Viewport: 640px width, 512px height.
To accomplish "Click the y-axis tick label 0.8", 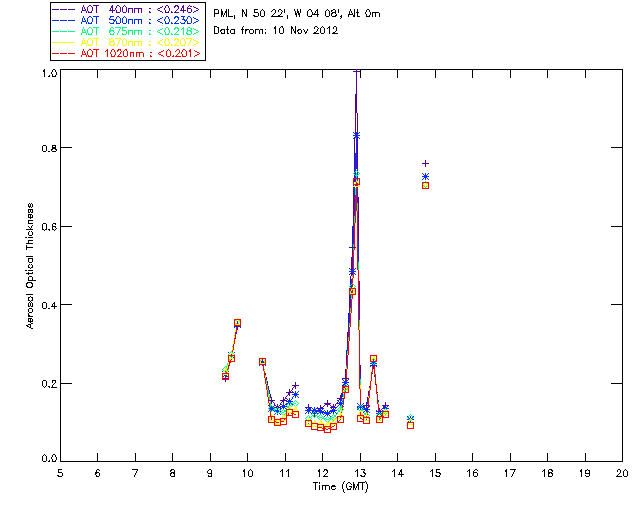I will pyautogui.click(x=49, y=148).
